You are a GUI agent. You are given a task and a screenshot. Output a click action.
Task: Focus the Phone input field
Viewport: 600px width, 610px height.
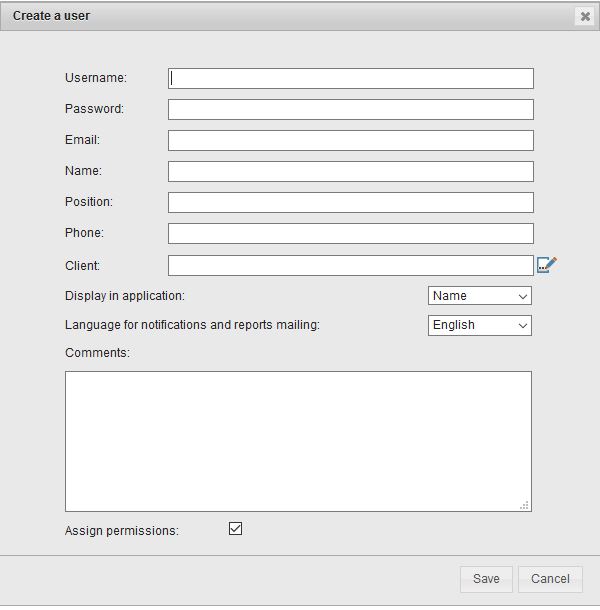tap(351, 233)
